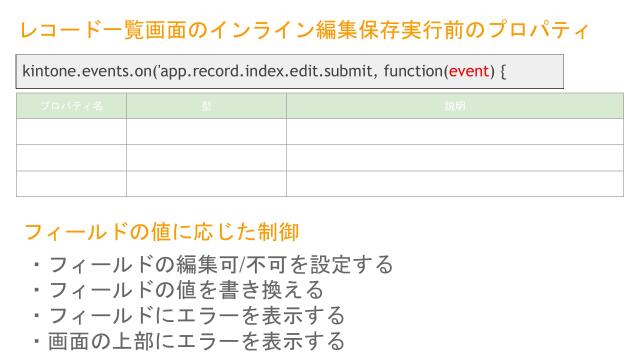Click the heading フィールドの値に応じた制御
Image resolution: width=640 pixels, height=360 pixels.
162,232
